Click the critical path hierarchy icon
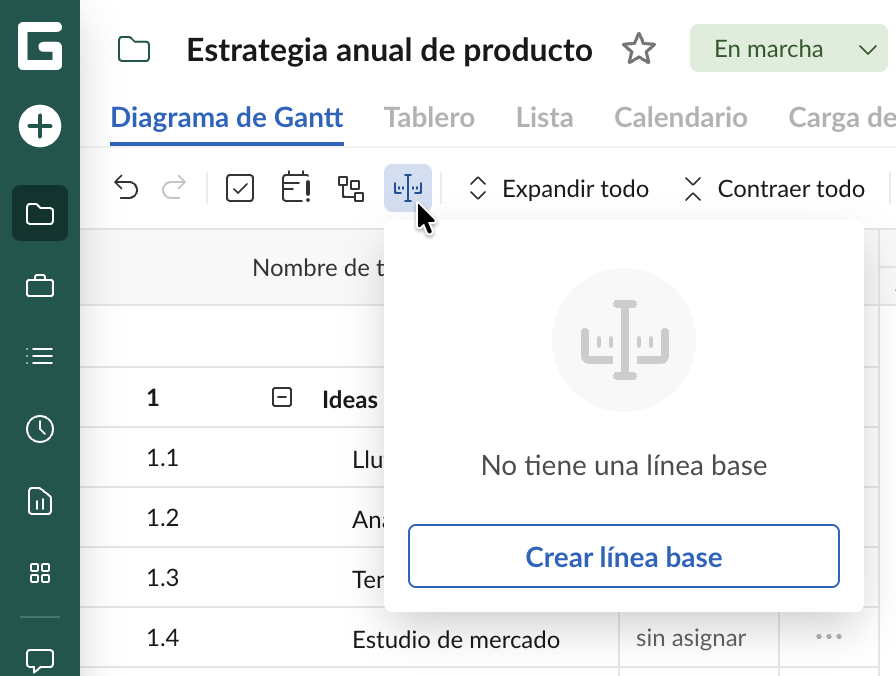 coord(350,189)
